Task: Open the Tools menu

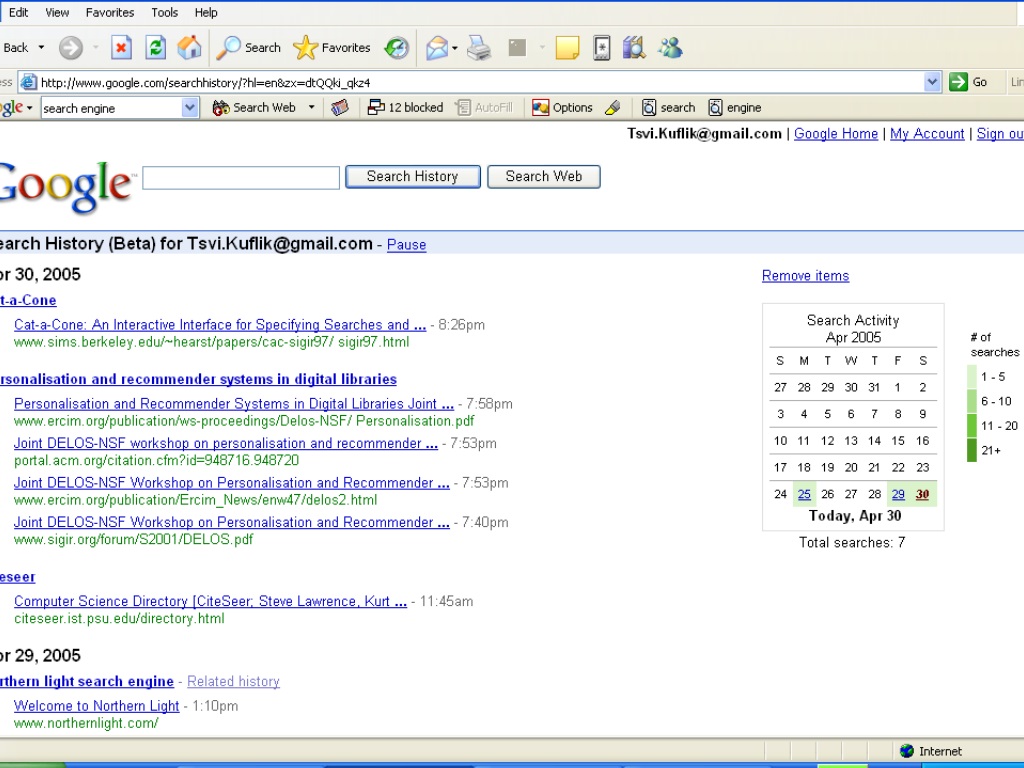Action: pos(165,12)
